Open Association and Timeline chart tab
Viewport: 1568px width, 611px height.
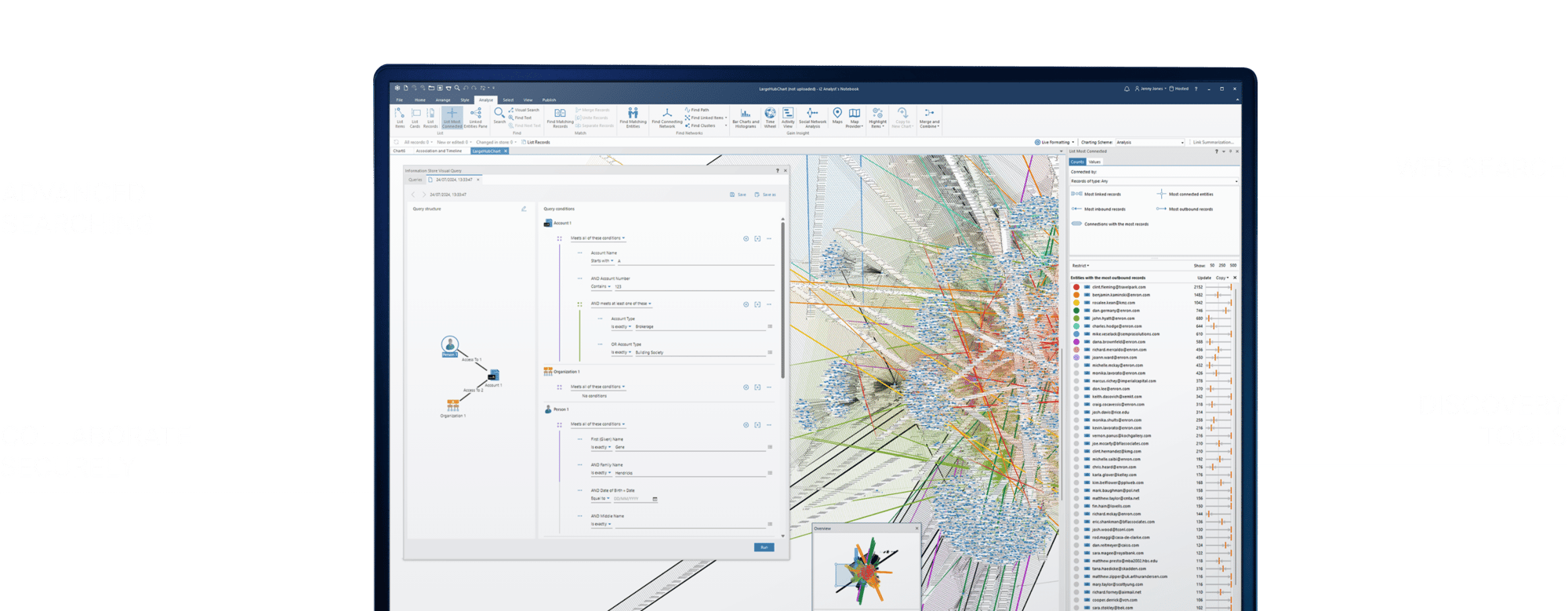click(x=438, y=151)
